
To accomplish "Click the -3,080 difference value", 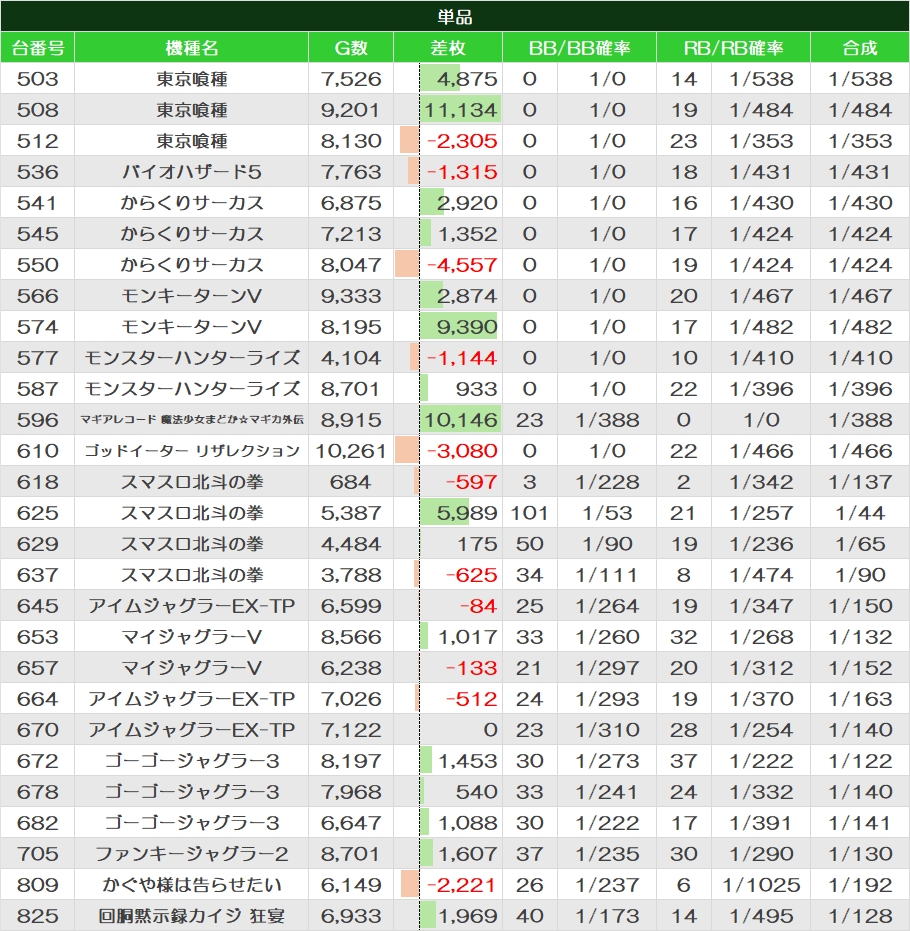I will pos(462,451).
